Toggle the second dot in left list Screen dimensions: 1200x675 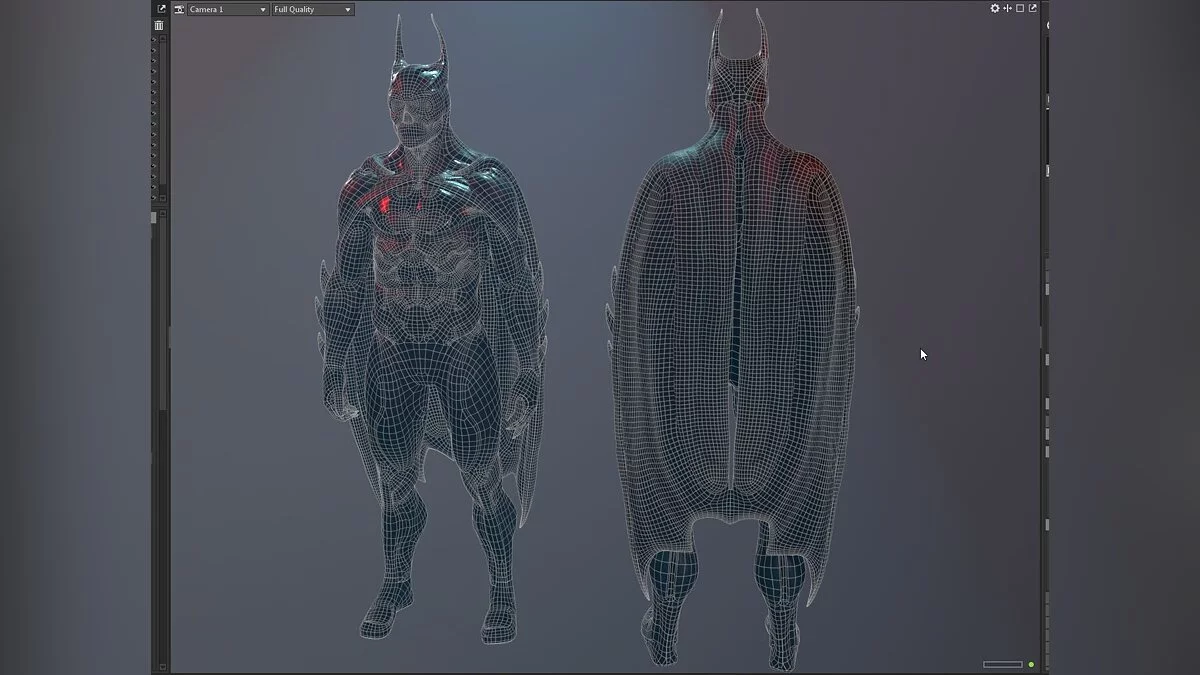click(154, 52)
